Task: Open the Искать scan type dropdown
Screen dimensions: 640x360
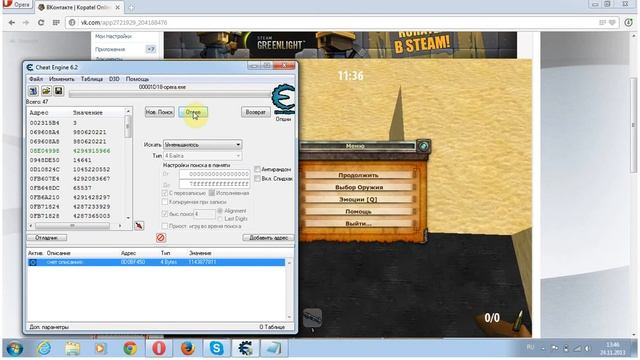Action: tap(202, 145)
